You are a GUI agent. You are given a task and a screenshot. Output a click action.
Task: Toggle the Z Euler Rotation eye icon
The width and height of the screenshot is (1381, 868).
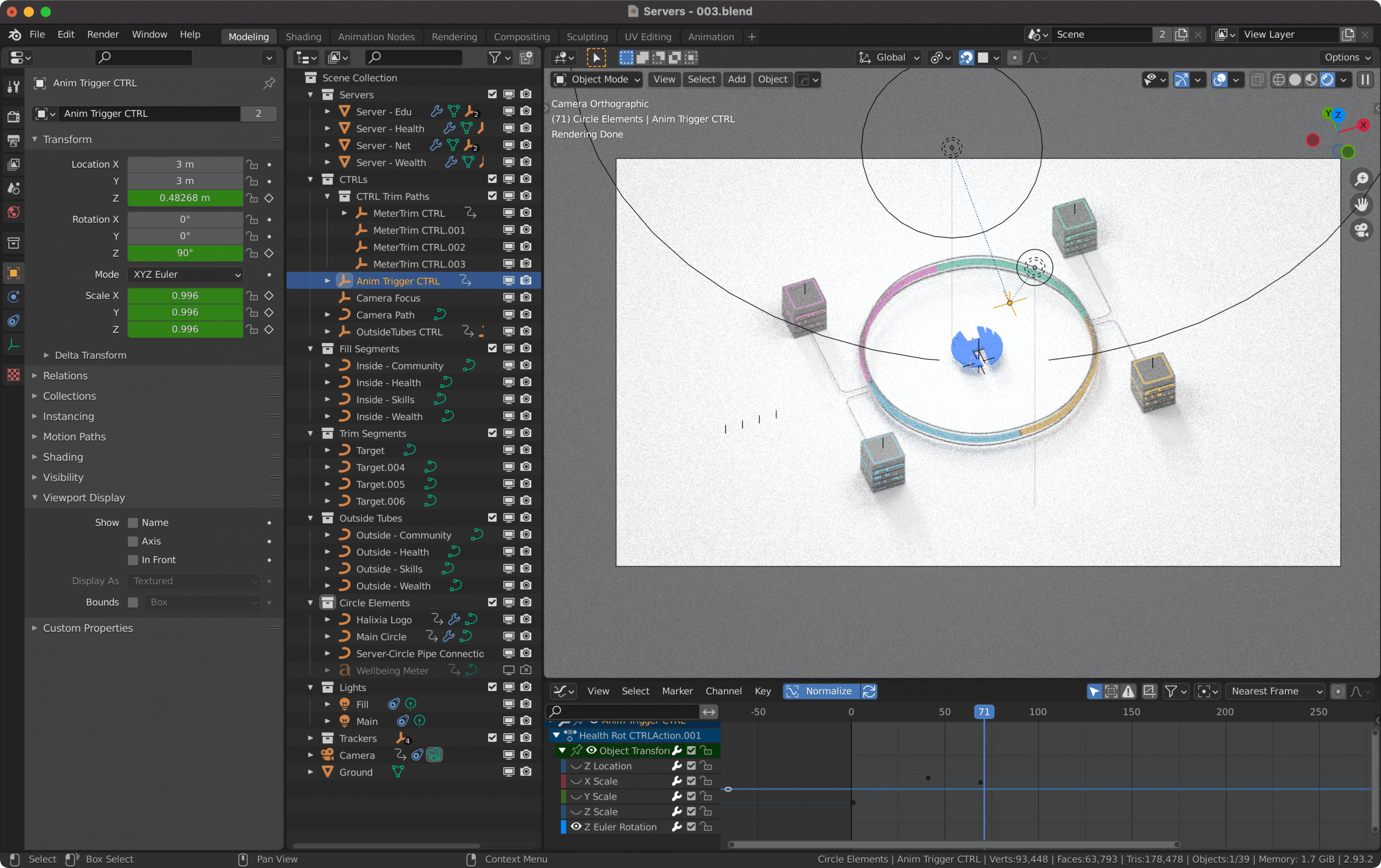point(576,826)
